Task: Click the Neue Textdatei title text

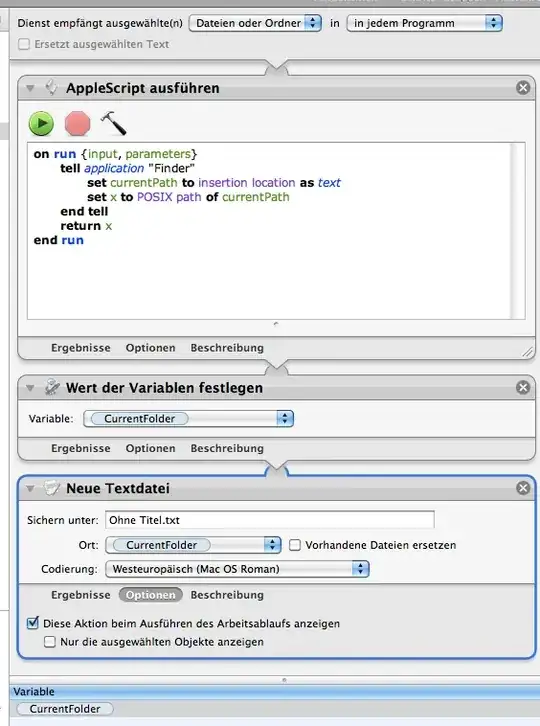Action: click(118, 488)
